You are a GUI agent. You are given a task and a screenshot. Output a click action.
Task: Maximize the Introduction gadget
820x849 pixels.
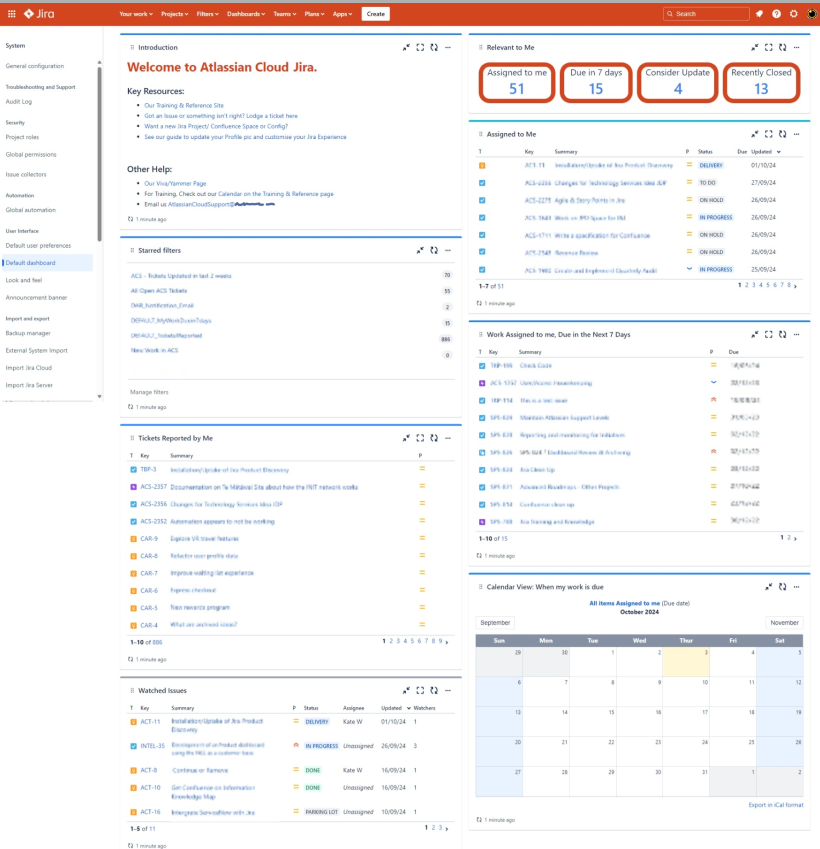tap(420, 48)
